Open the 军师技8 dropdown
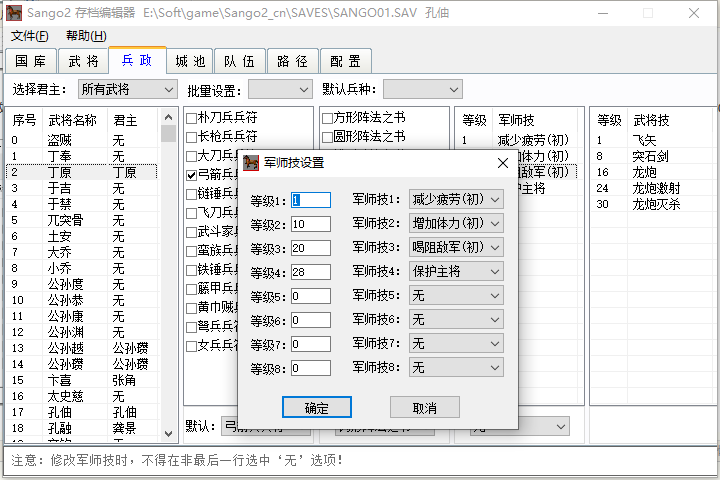The width and height of the screenshot is (720, 480). [456, 367]
